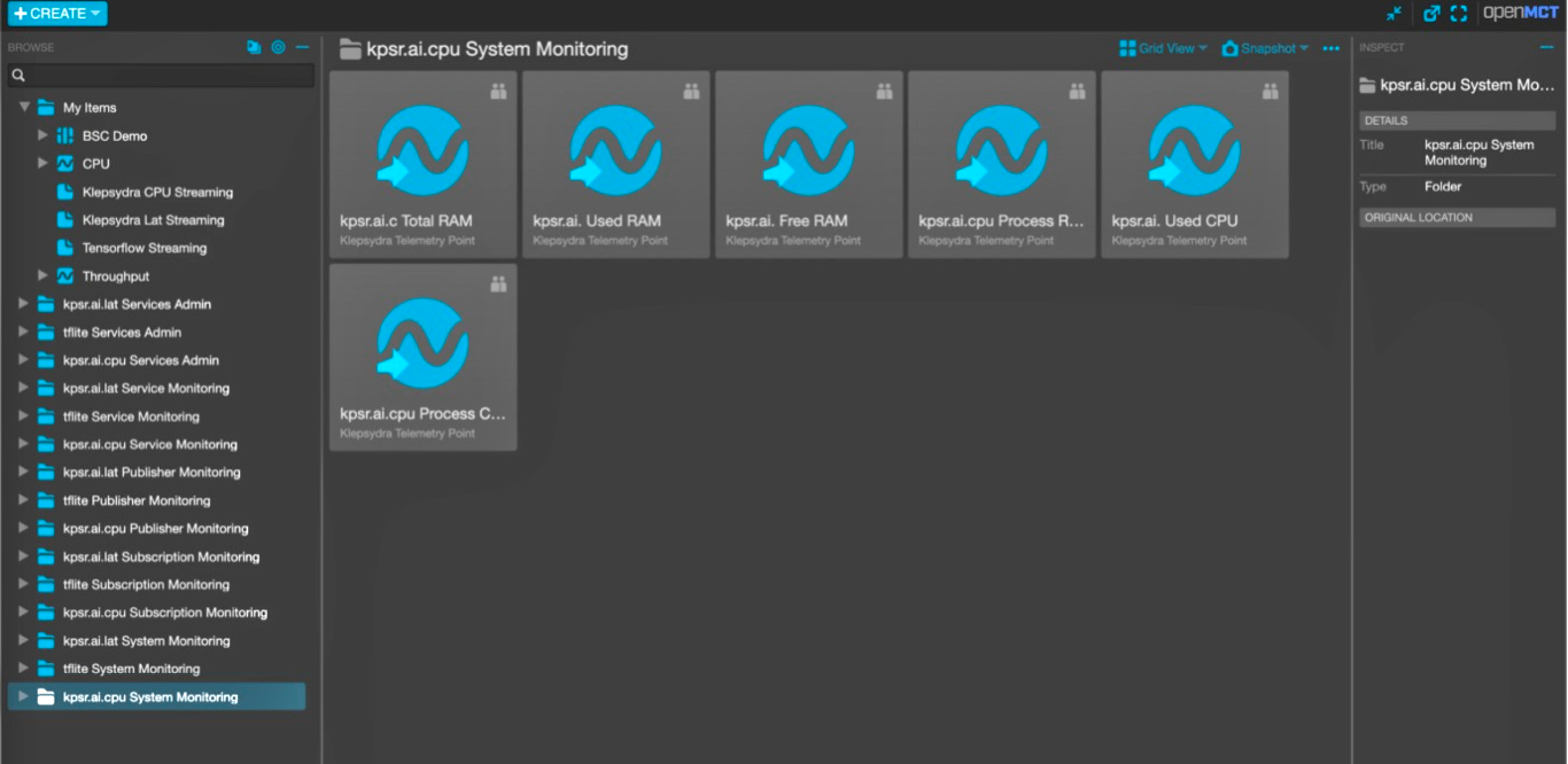Open tflite Publisher Monitoring folder
The width and height of the screenshot is (1568, 764).
[x=137, y=500]
